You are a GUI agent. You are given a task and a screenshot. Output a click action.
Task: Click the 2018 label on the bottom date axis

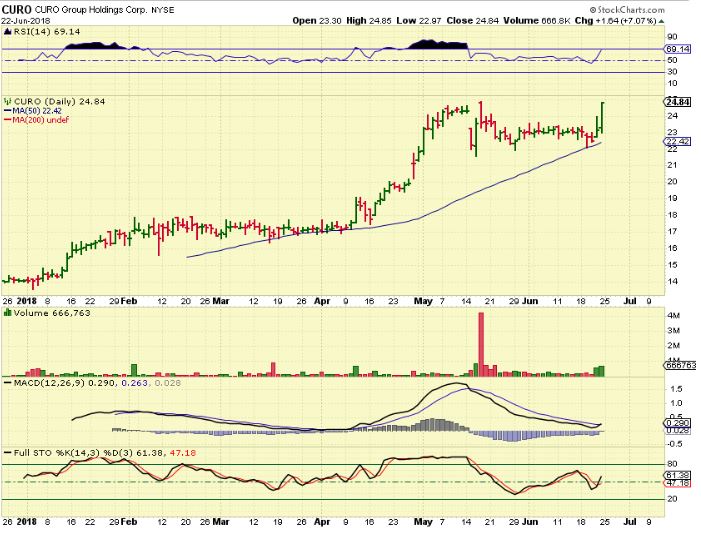coord(26,522)
